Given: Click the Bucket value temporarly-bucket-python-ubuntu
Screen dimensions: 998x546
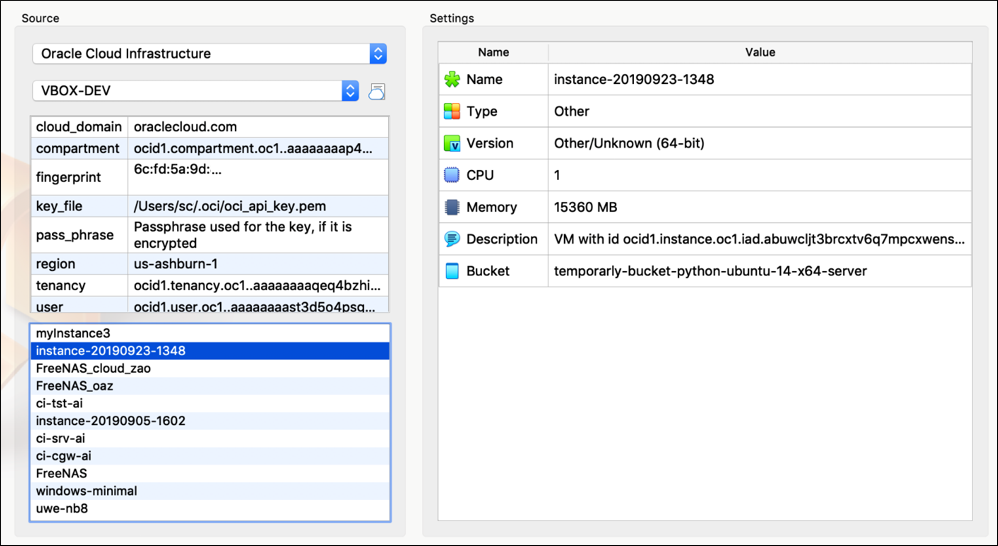Looking at the screenshot, I should pyautogui.click(x=760, y=270).
